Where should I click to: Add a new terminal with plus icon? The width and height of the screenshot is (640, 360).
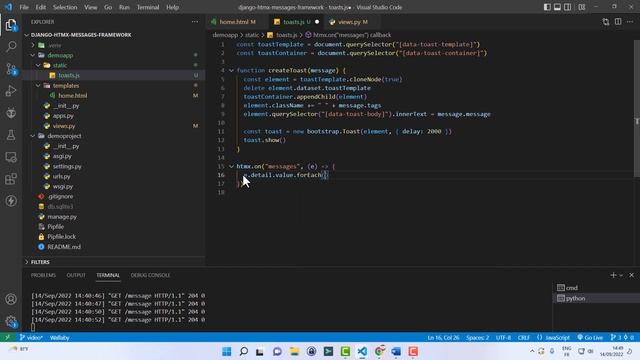613,275
